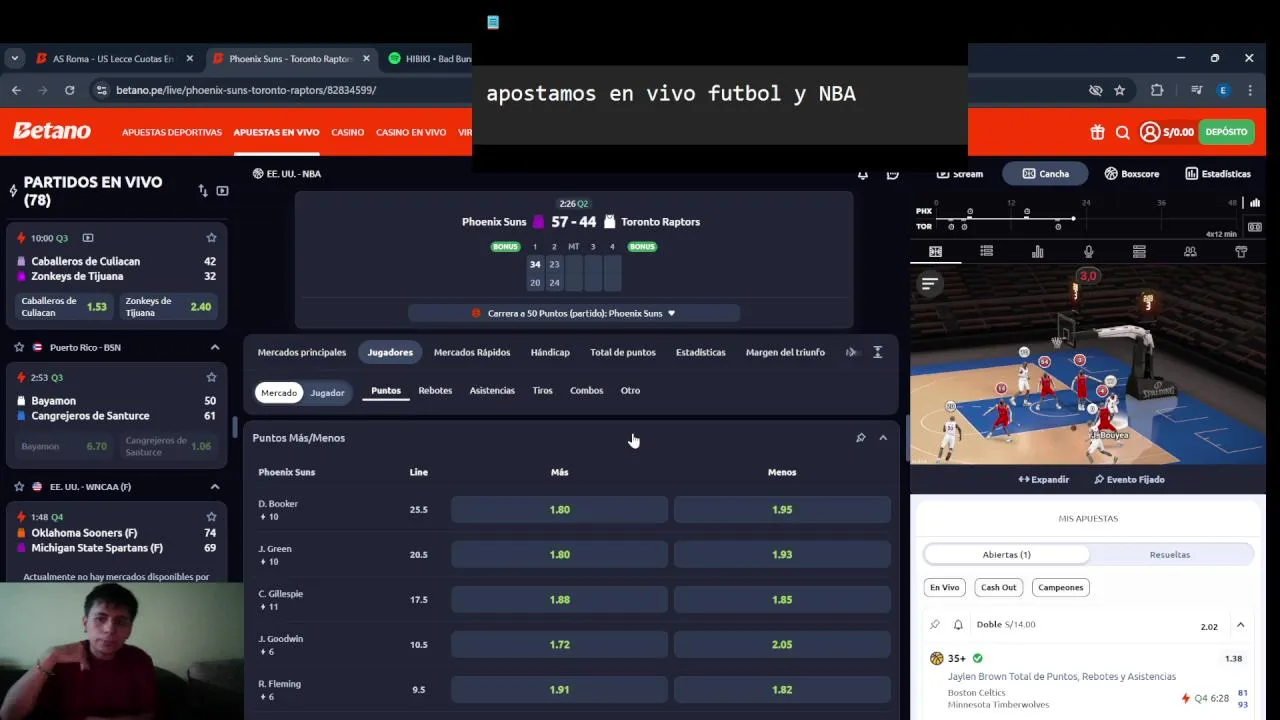
Task: Switch to Mercado view toggle
Action: click(x=279, y=393)
